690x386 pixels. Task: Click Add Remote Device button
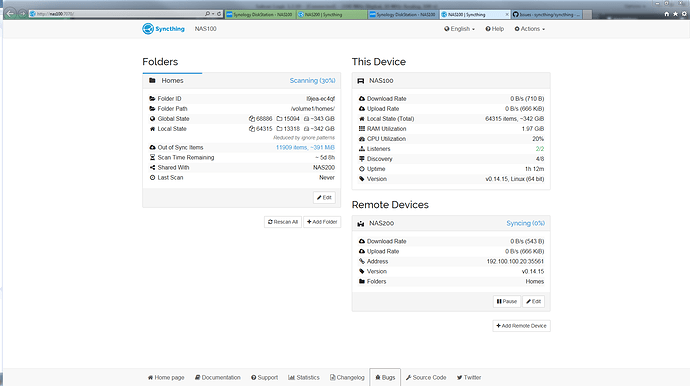[x=521, y=326]
